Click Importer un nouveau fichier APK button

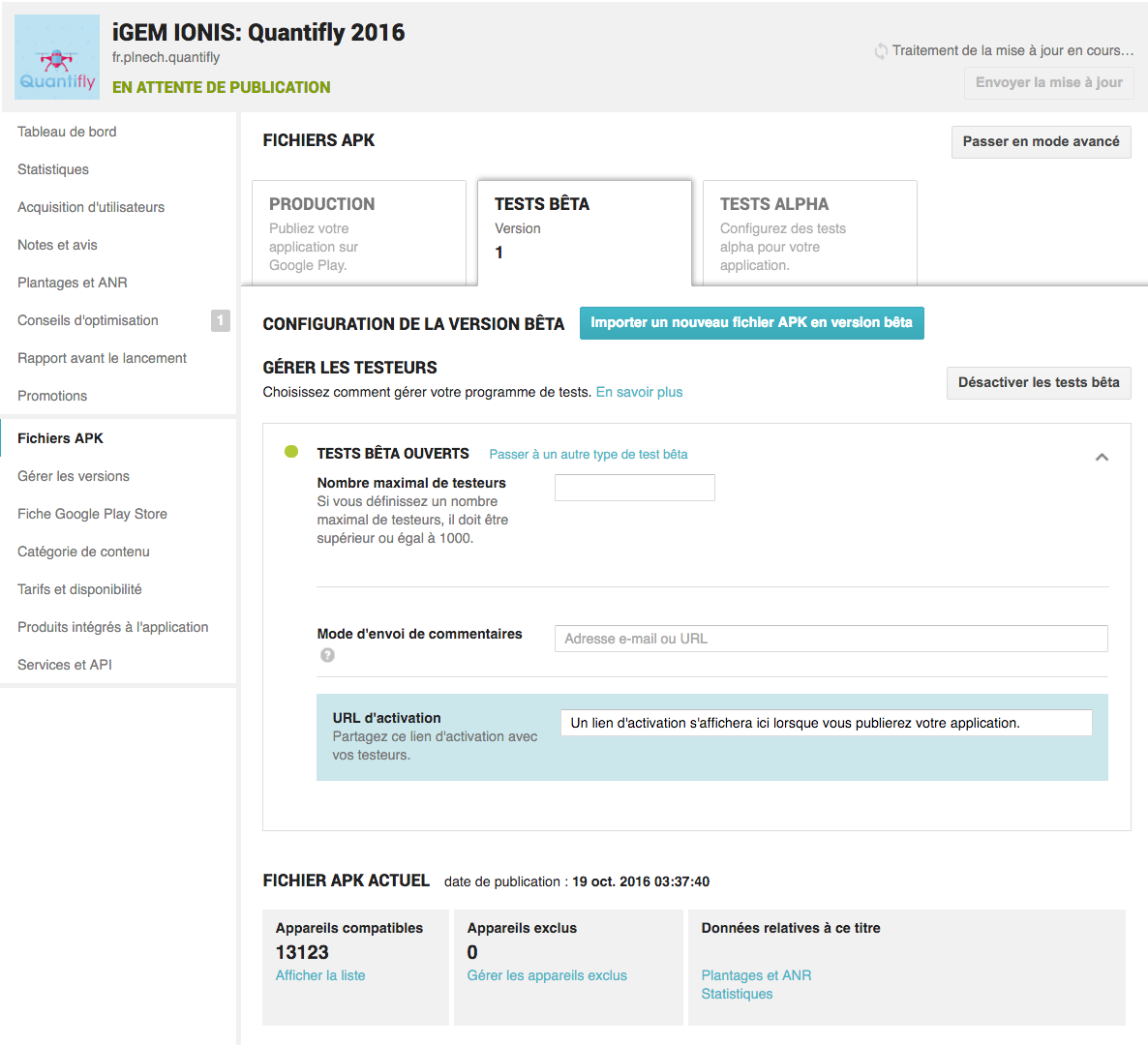tap(751, 323)
